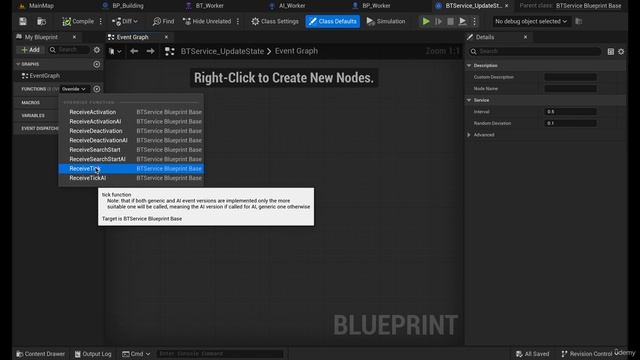Open Compile options three-dot menu
The image size is (640, 360).
coord(100,21)
